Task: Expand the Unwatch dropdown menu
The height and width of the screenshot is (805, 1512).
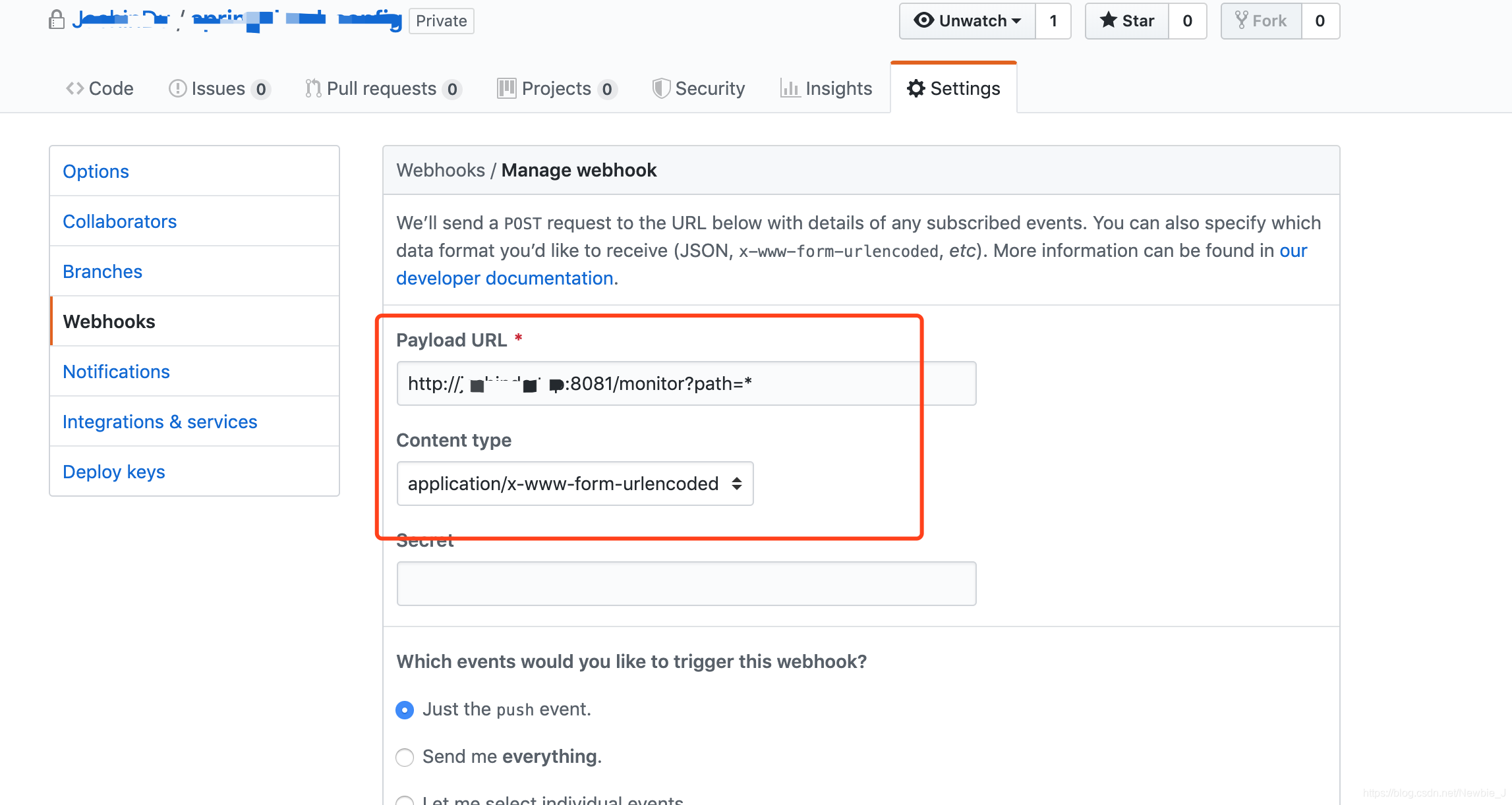Action: click(967, 21)
